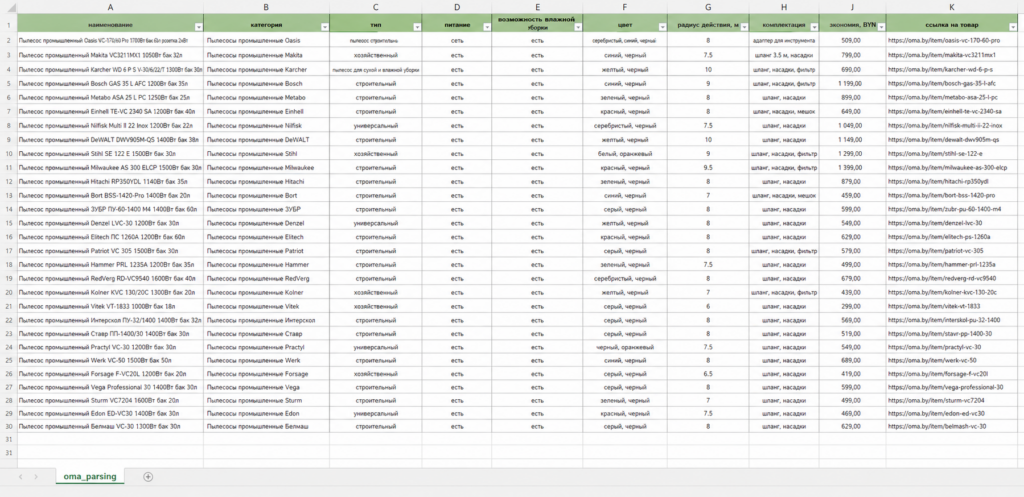1024x497 pixels.
Task: Click price cell 1 399,00
Action: click(853, 167)
